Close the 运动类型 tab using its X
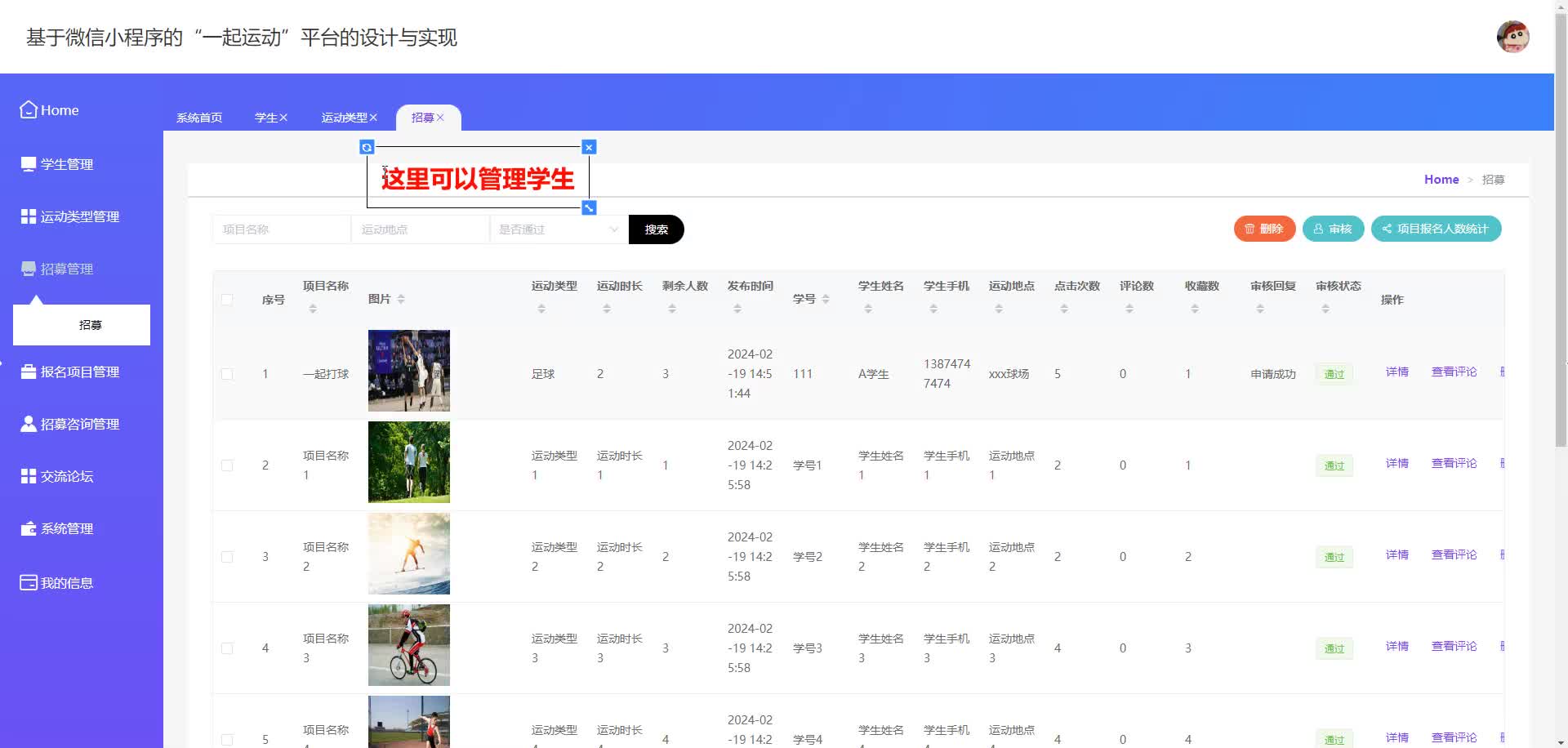This screenshot has height=748, width=1568. click(x=373, y=118)
